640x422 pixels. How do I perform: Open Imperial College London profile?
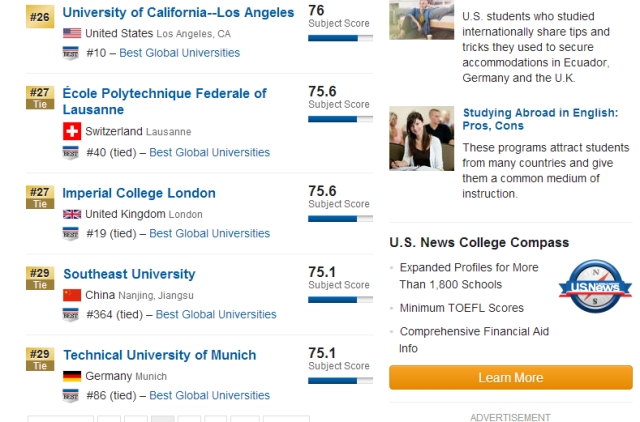(x=139, y=193)
